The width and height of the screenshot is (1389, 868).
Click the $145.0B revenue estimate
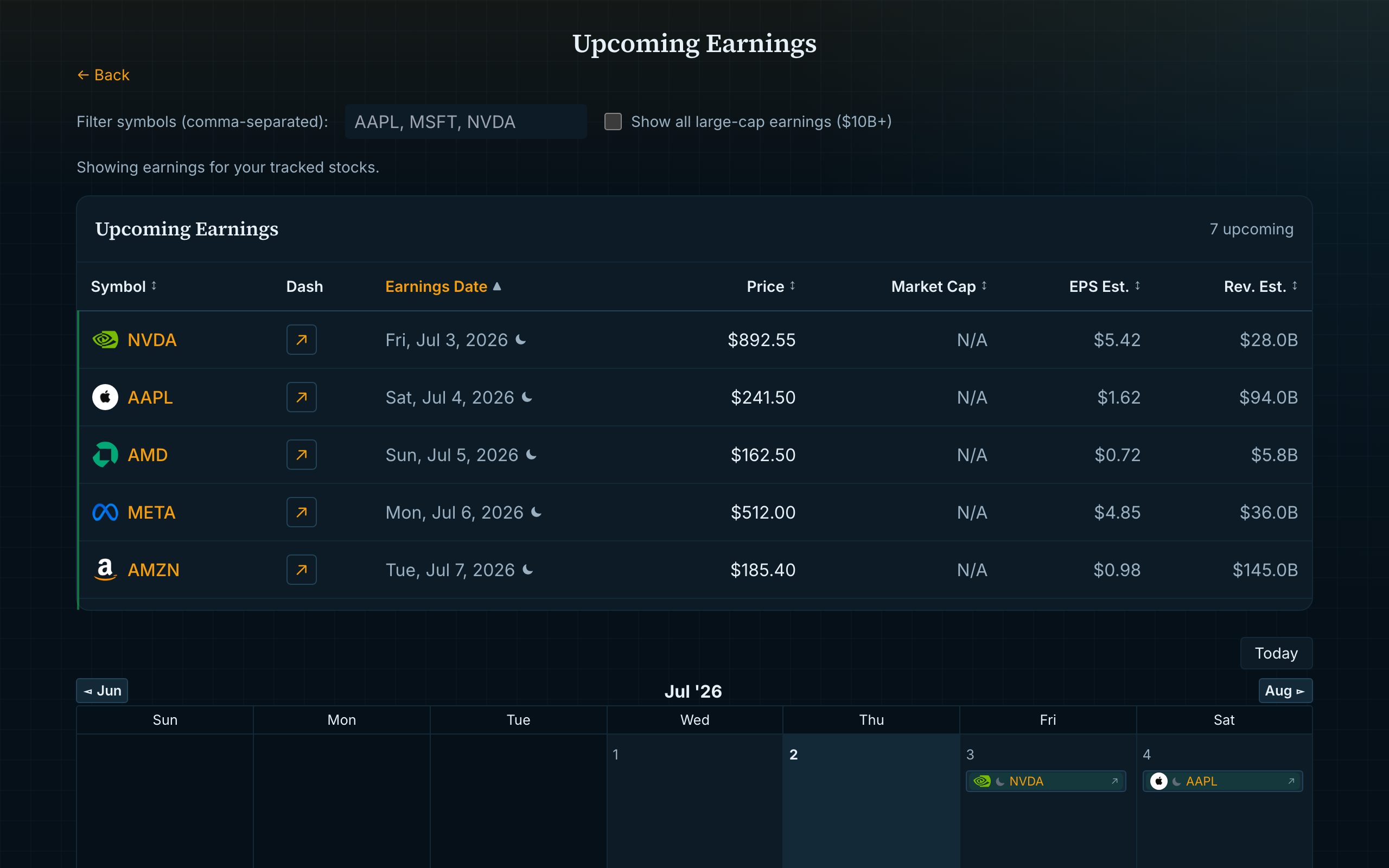pos(1265,570)
